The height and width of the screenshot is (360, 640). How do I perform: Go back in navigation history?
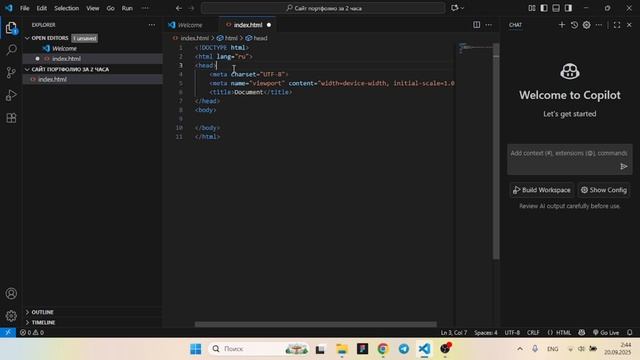[x=179, y=8]
